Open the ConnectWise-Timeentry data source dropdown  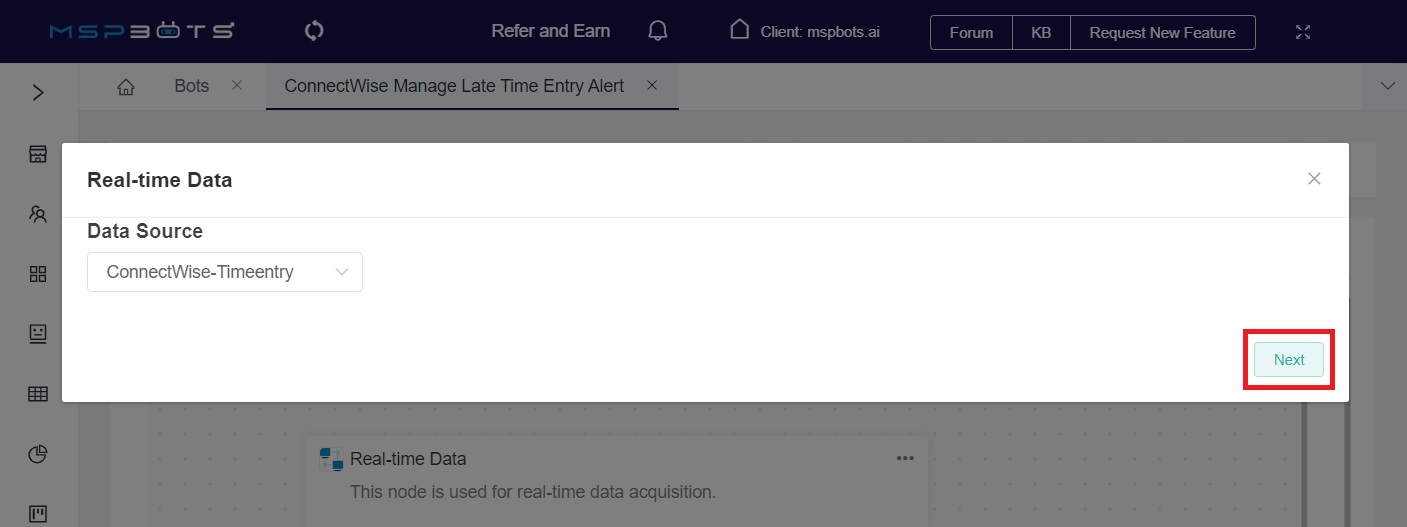225,272
